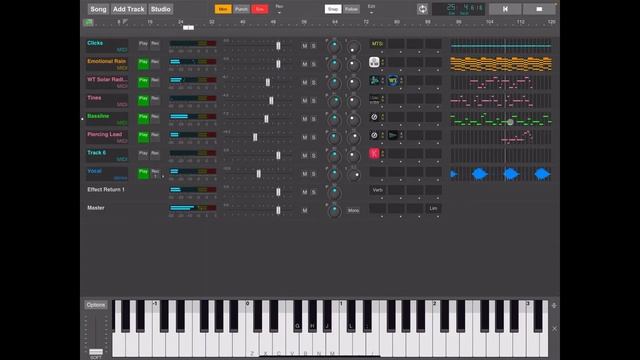Image resolution: width=640 pixels, height=360 pixels.
Task: Click the white marker on the timeline ruler
Action: (x=188, y=28)
